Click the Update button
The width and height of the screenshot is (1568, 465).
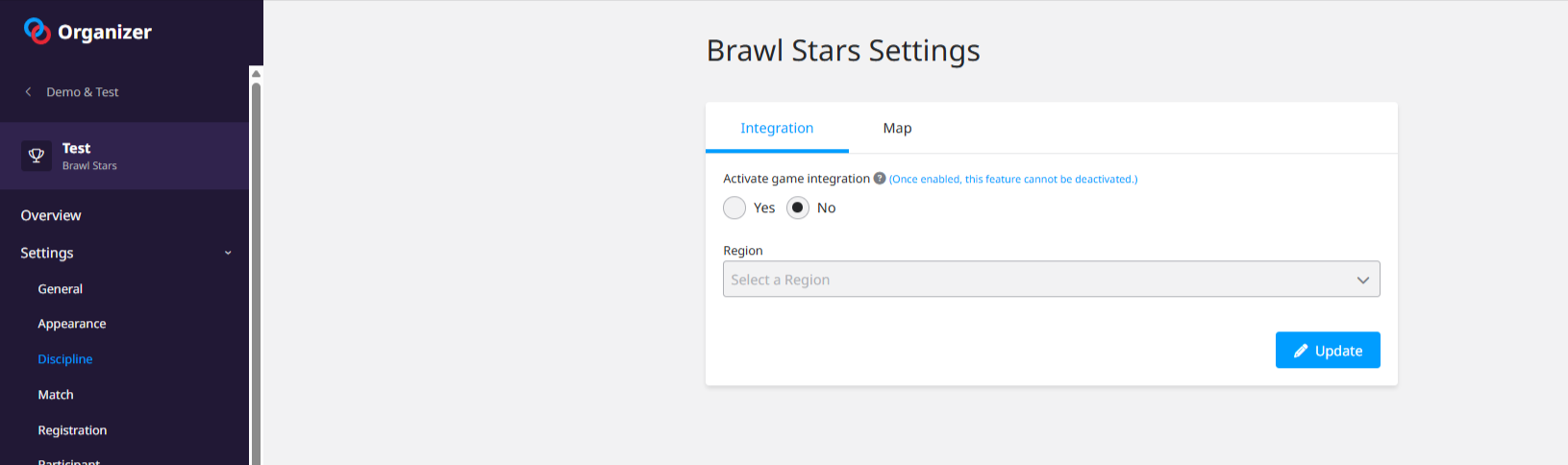(x=1328, y=351)
